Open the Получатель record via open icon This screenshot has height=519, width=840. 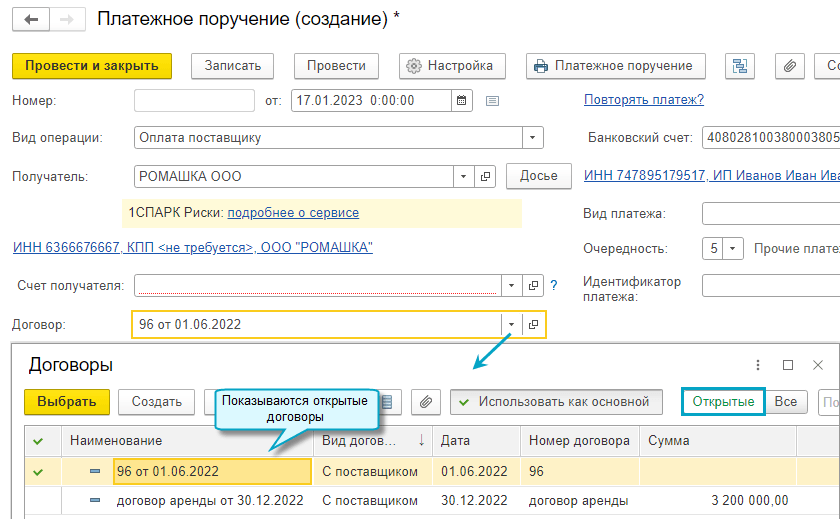pos(485,176)
